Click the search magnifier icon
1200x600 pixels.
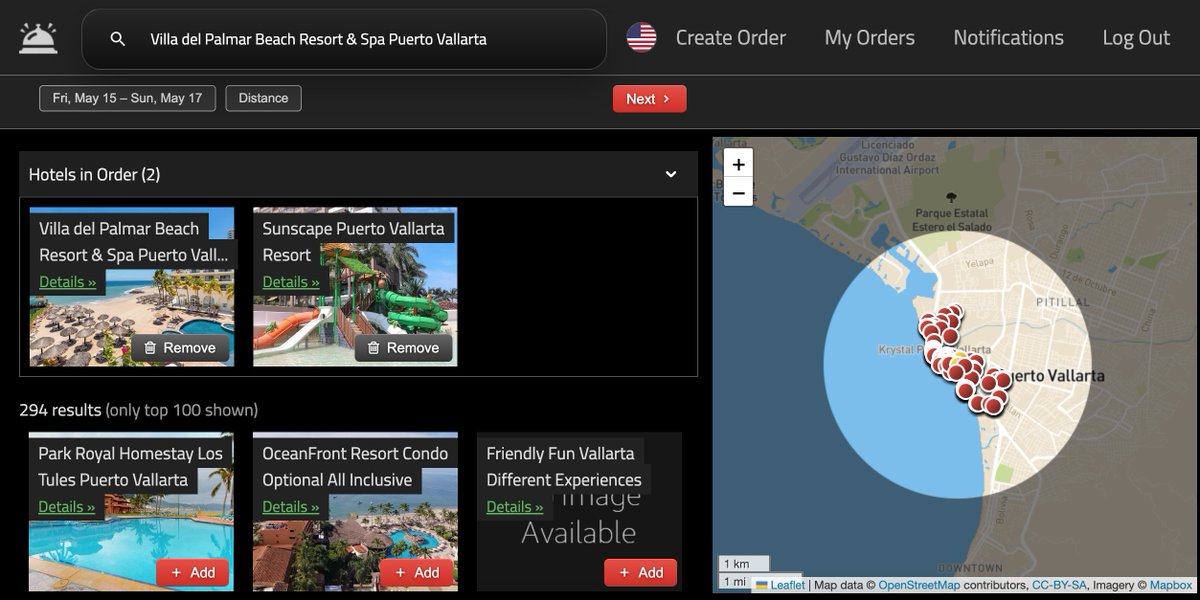pyautogui.click(x=118, y=39)
